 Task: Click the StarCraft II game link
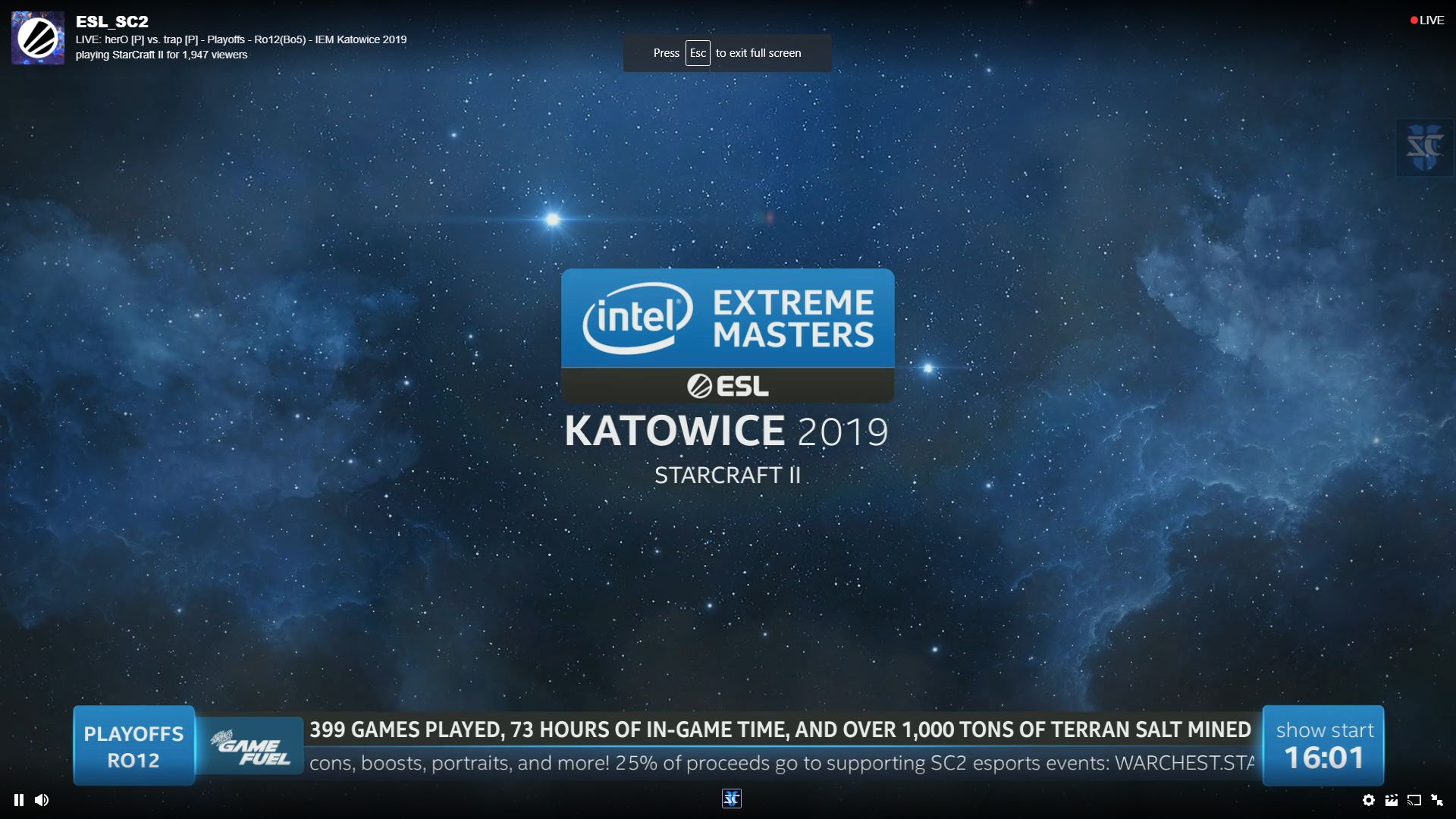tap(137, 55)
